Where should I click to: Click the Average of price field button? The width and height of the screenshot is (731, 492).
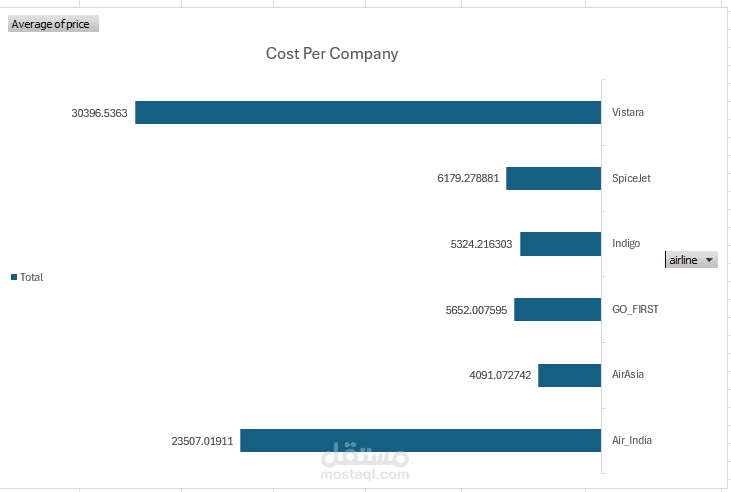pos(53,24)
